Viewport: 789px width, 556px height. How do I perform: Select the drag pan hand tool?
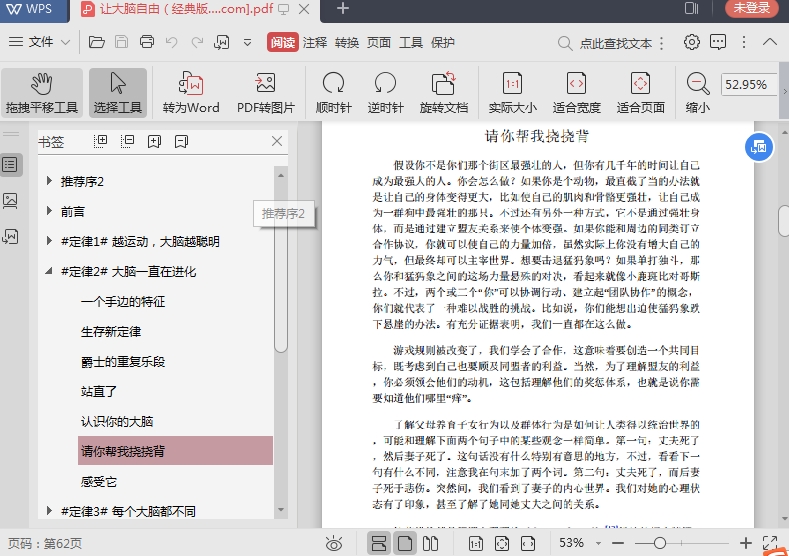(x=42, y=93)
